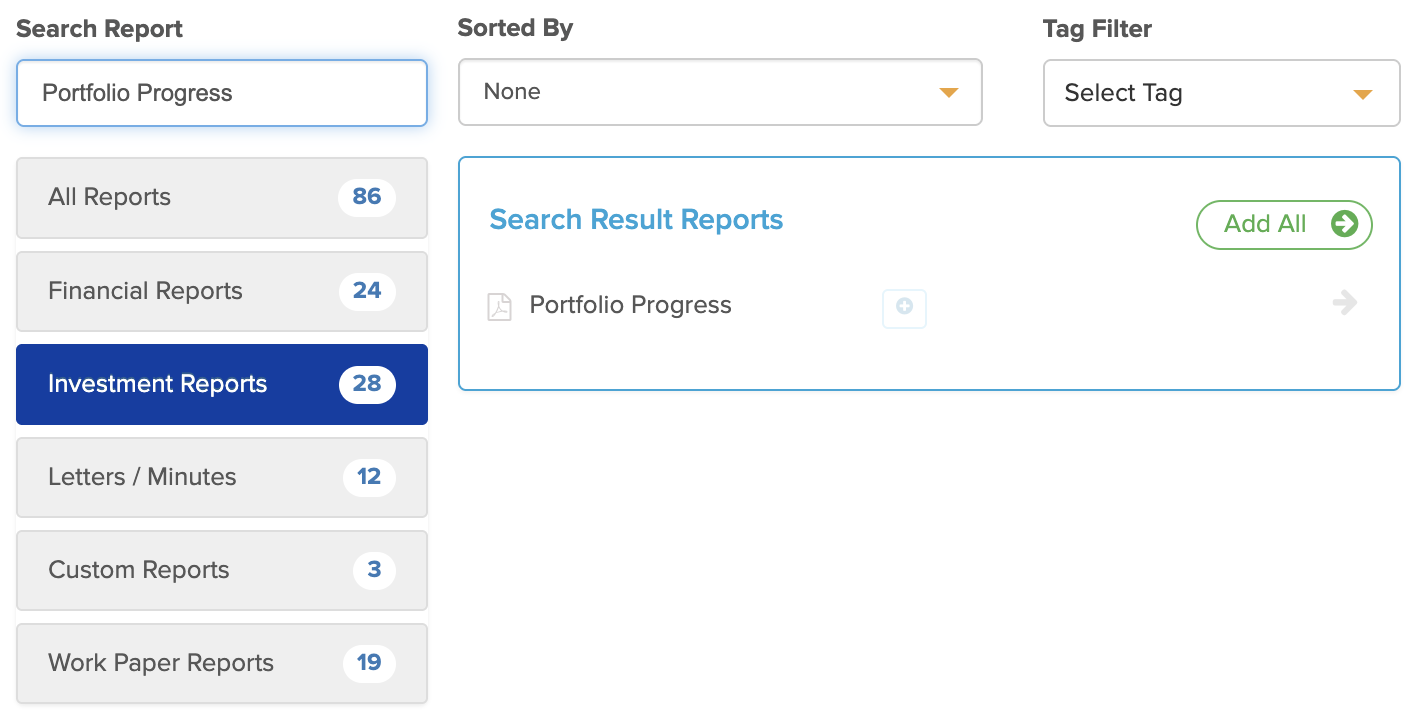
Task: Click the plus icon next to Portfolio Progress
Action: (904, 308)
